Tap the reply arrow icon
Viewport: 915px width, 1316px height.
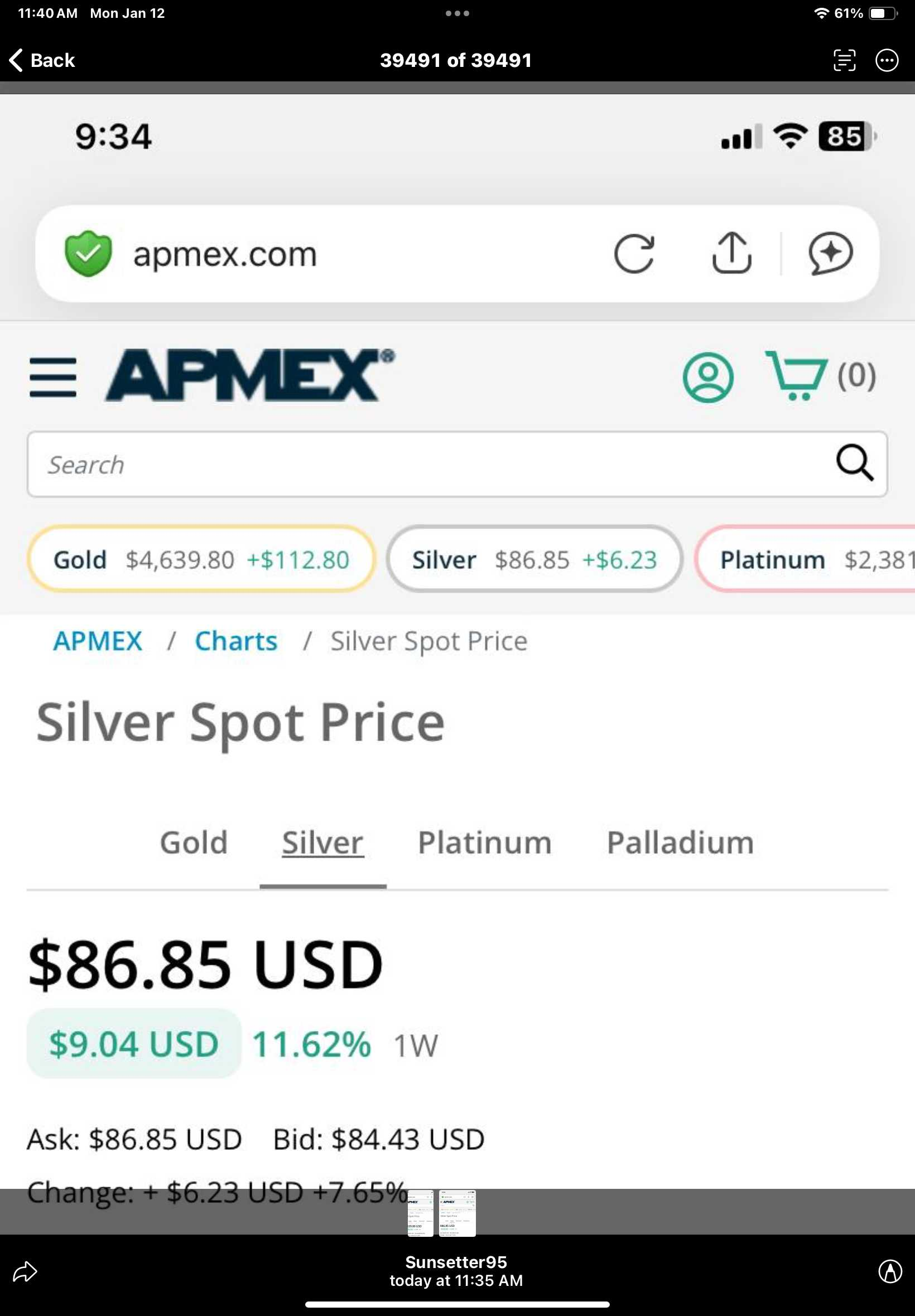coord(25,1271)
